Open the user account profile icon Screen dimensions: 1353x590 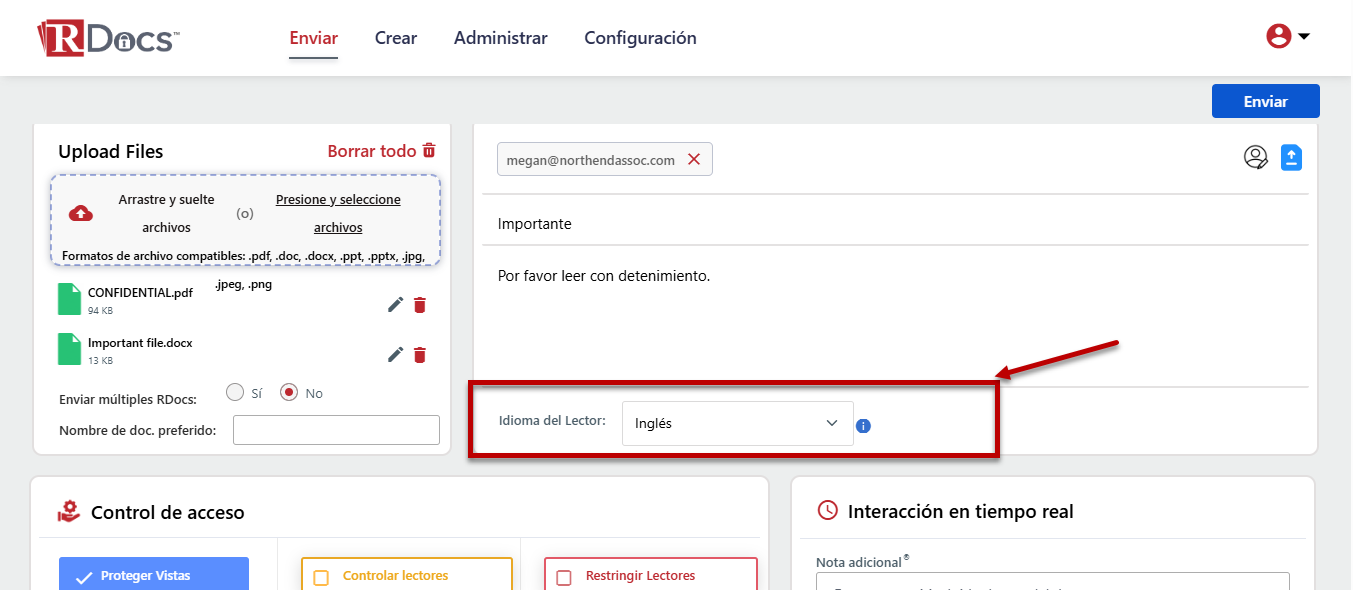coord(1278,37)
